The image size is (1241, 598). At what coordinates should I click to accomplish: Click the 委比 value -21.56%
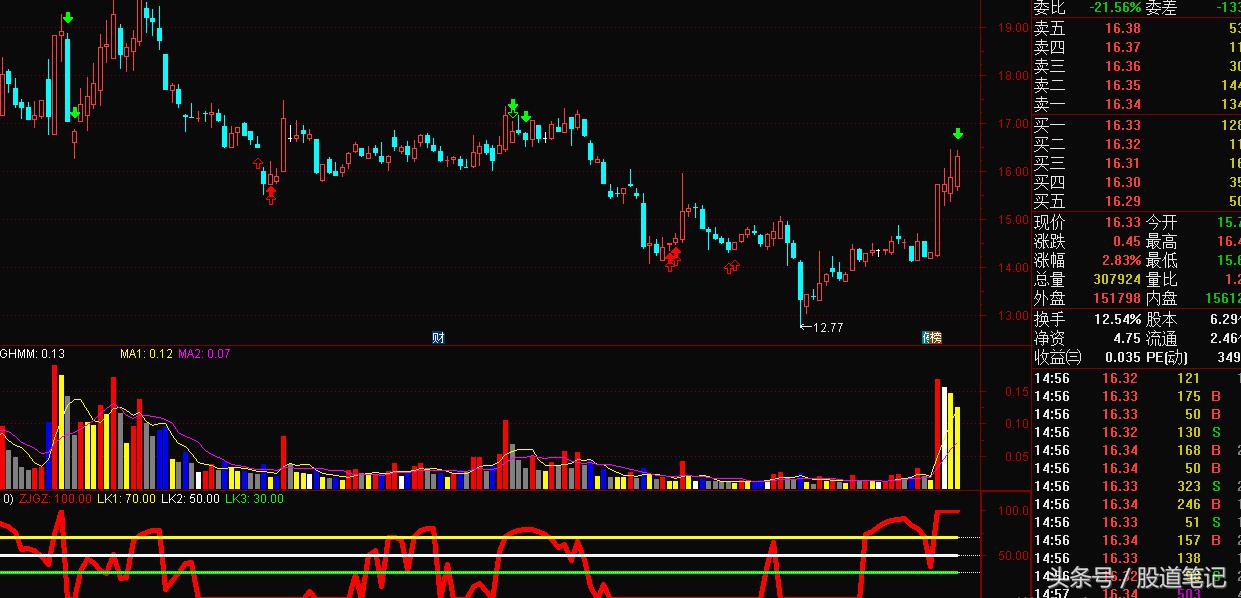point(1116,7)
